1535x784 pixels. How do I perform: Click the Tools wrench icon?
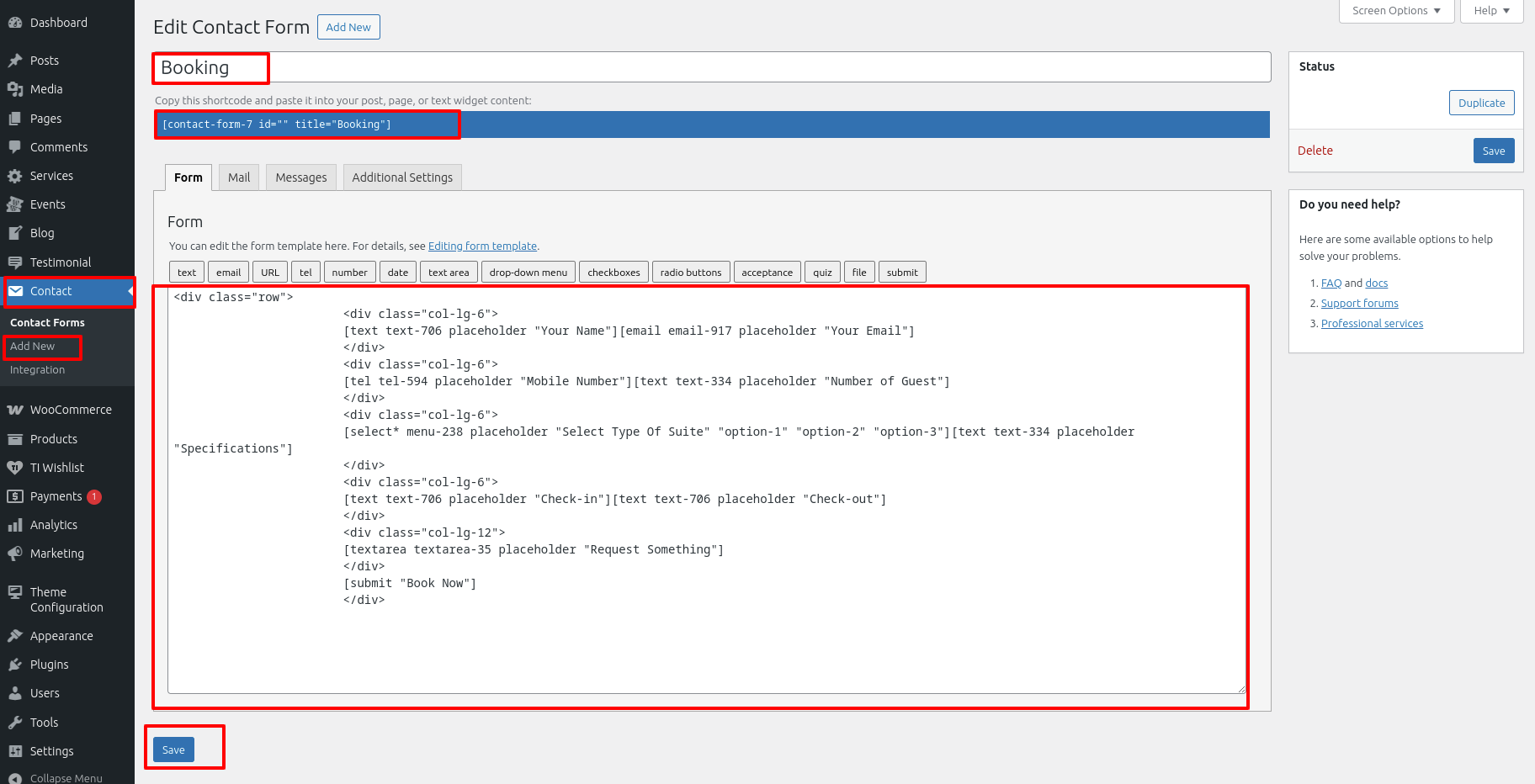tap(15, 723)
